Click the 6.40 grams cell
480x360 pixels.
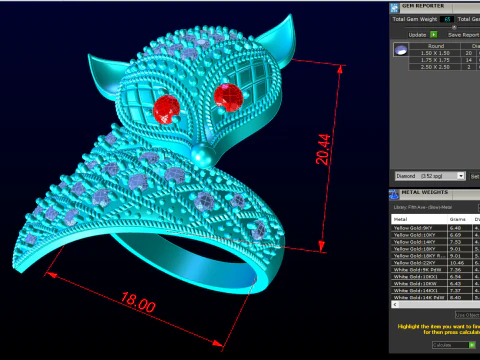point(460,228)
